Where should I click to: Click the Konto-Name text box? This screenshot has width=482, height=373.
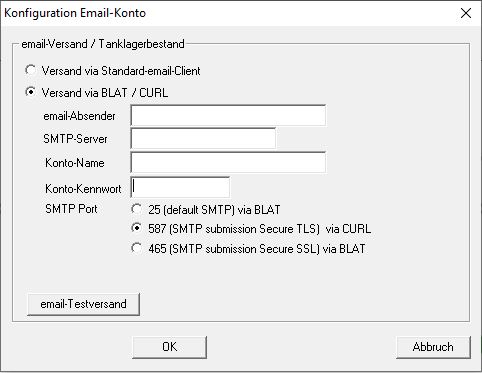[228, 162]
